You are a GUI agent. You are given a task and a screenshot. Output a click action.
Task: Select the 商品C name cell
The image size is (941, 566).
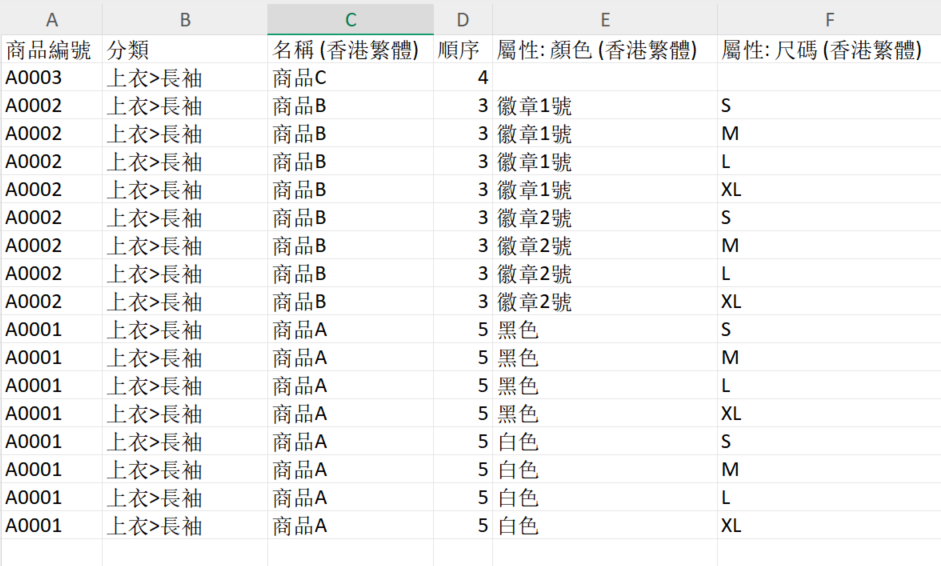pyautogui.click(x=350, y=78)
